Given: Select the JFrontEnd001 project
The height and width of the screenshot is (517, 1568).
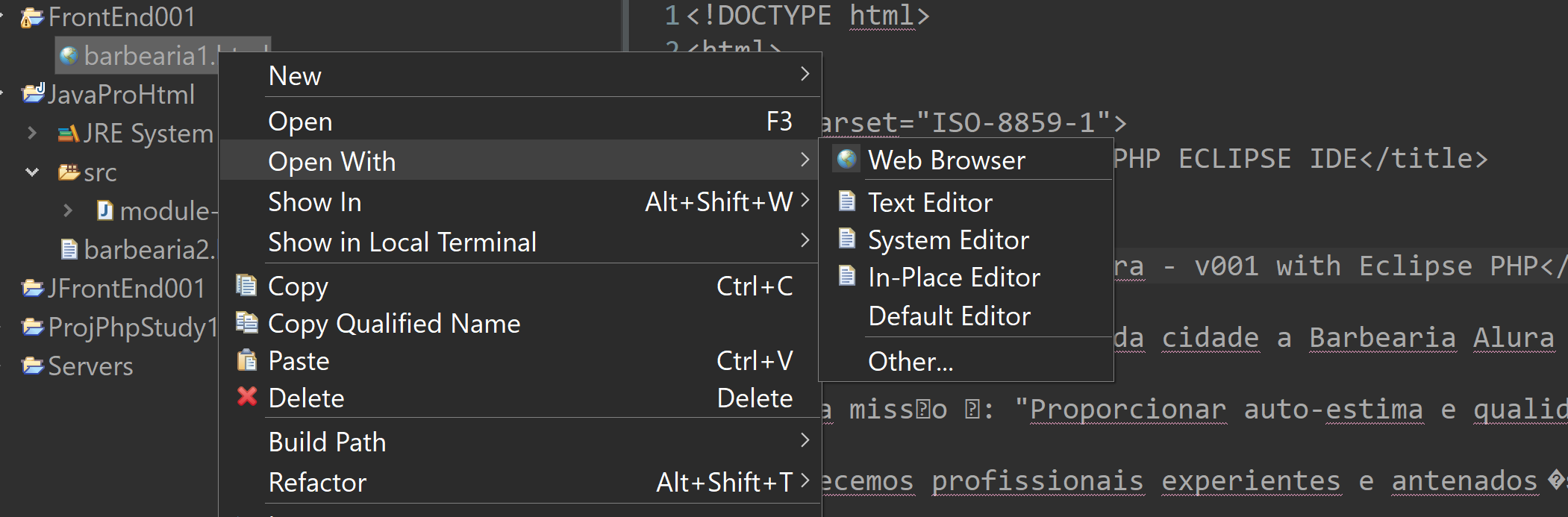Looking at the screenshot, I should pyautogui.click(x=125, y=289).
